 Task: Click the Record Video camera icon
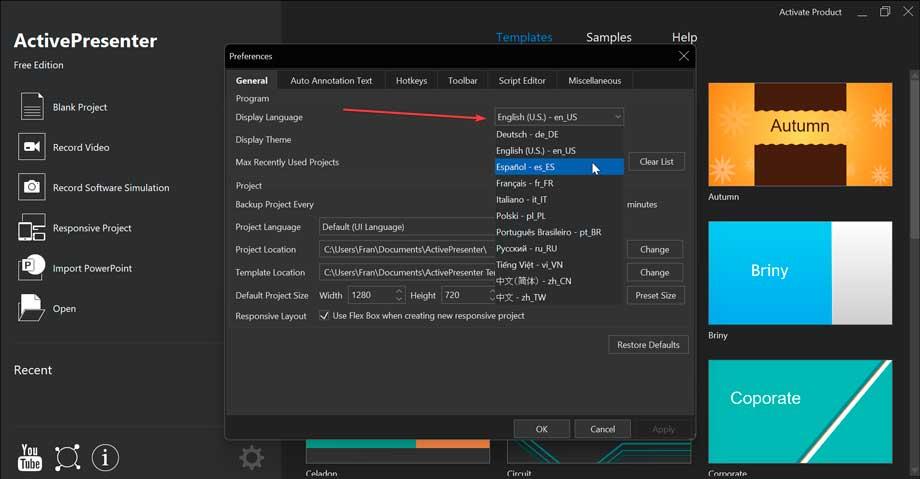(32, 147)
